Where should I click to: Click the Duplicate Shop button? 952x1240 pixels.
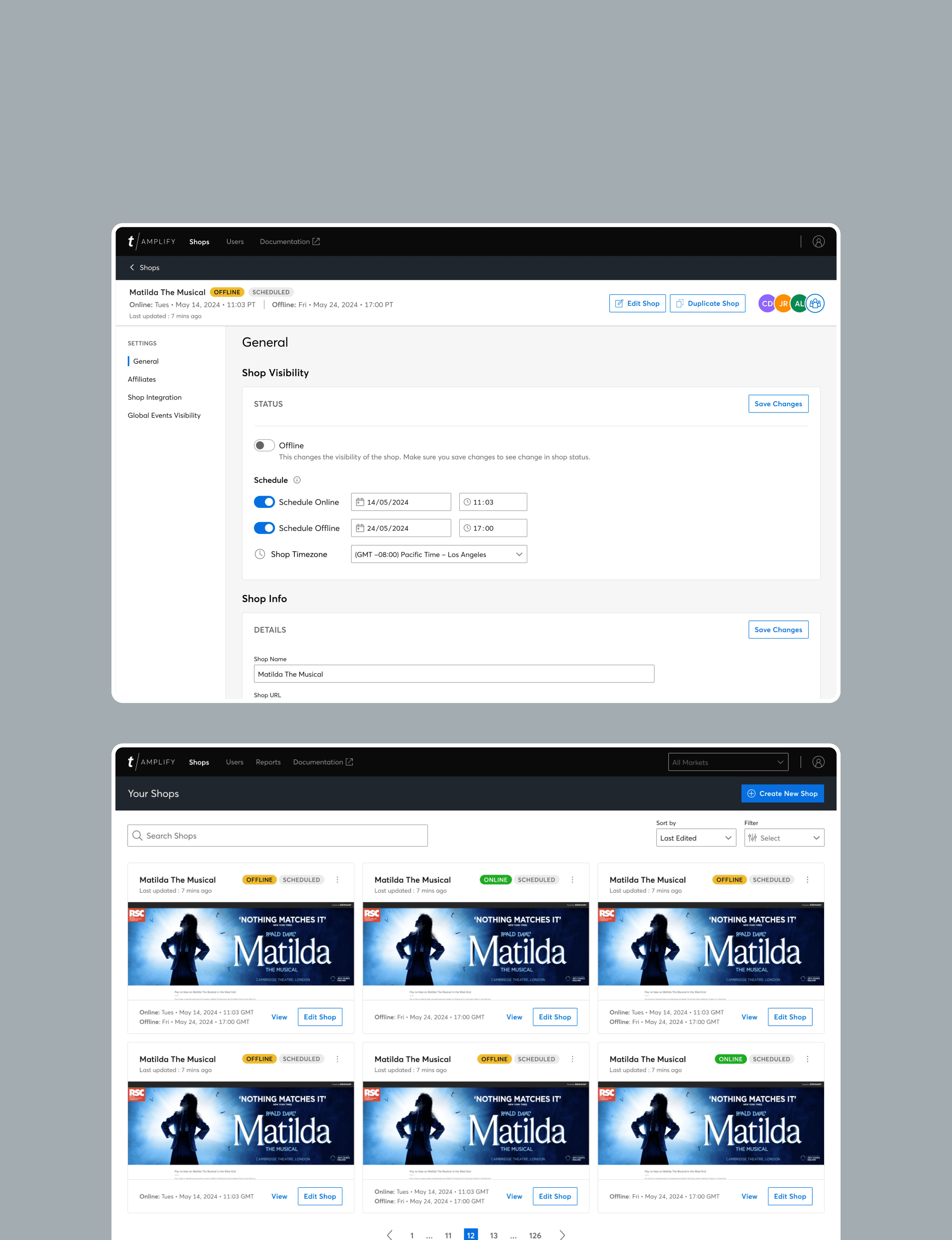coord(707,303)
